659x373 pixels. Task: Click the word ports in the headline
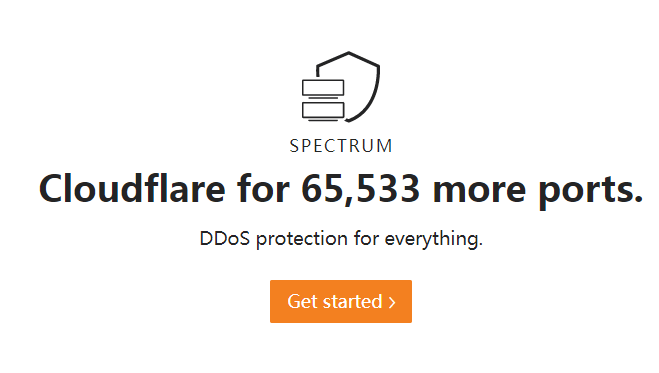tap(591, 192)
